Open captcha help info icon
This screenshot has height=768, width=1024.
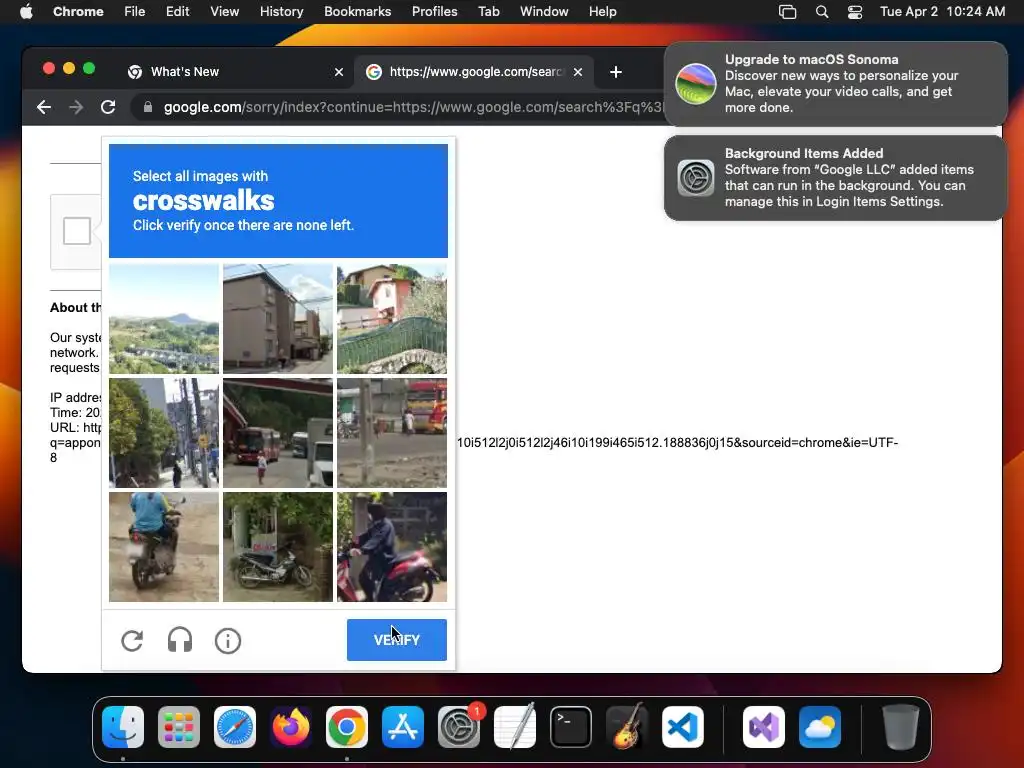228,641
